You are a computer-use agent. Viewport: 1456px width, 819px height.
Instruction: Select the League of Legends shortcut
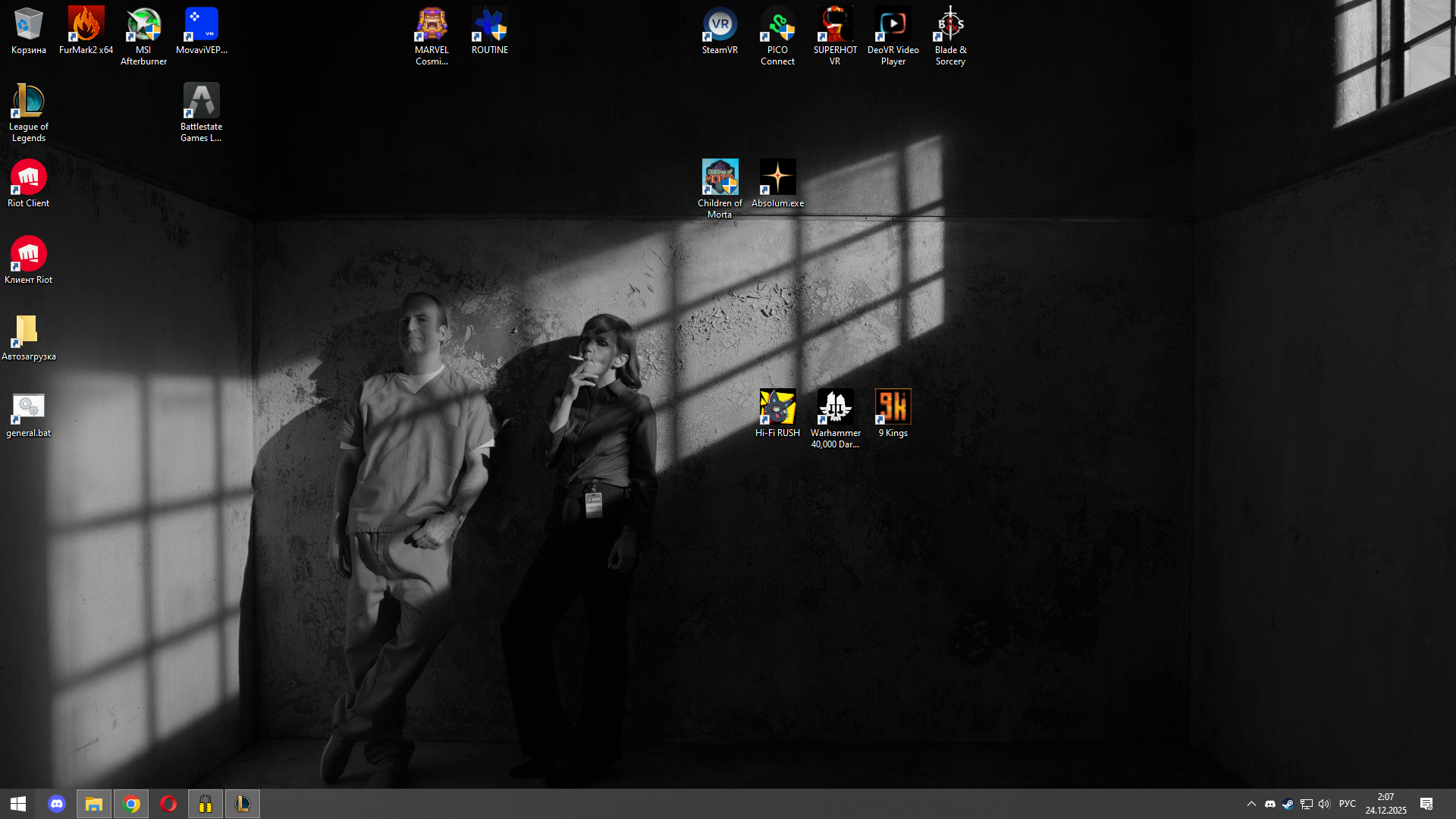pos(28,102)
